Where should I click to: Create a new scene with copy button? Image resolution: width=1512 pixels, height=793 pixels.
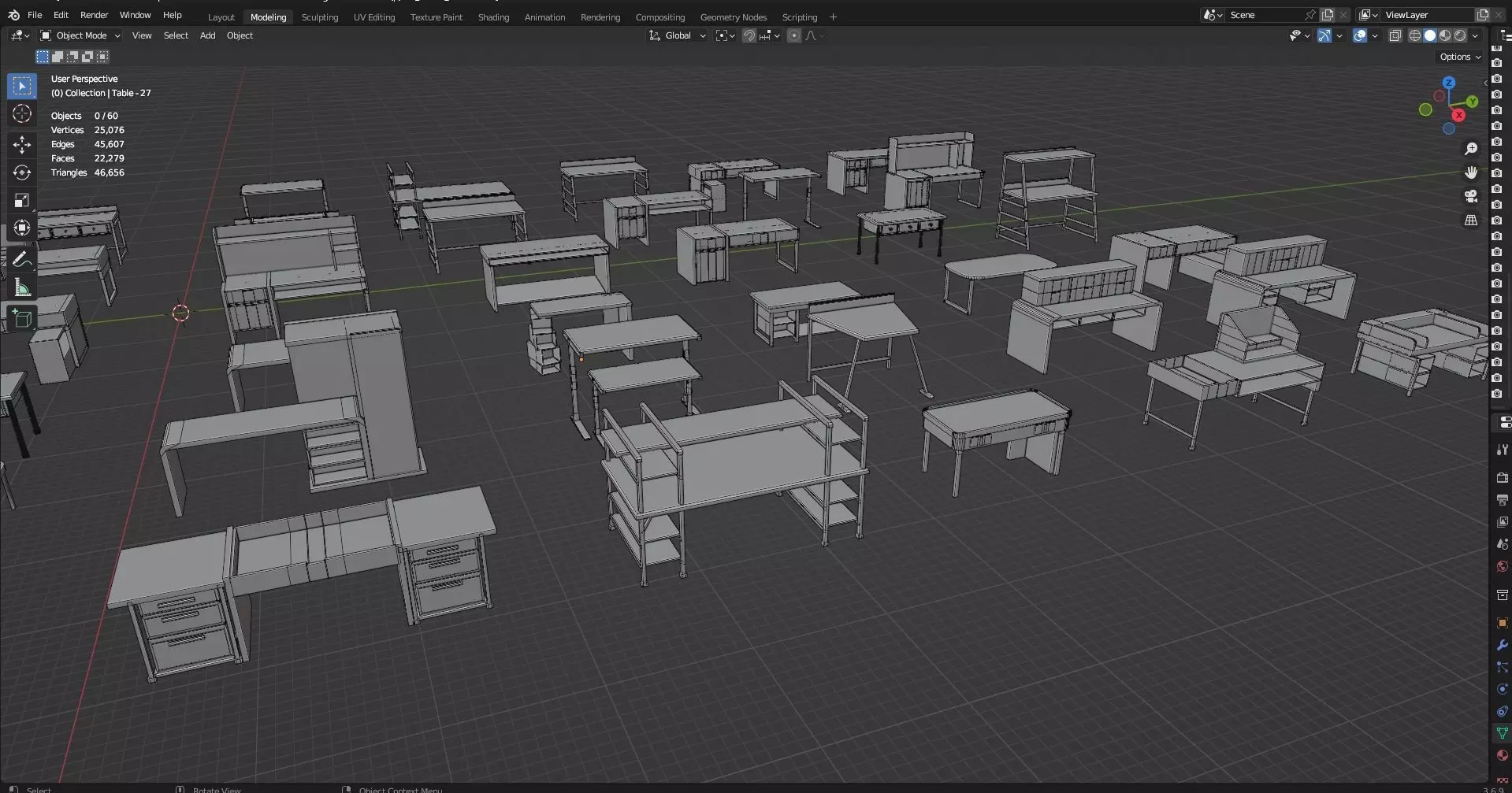pos(1328,15)
